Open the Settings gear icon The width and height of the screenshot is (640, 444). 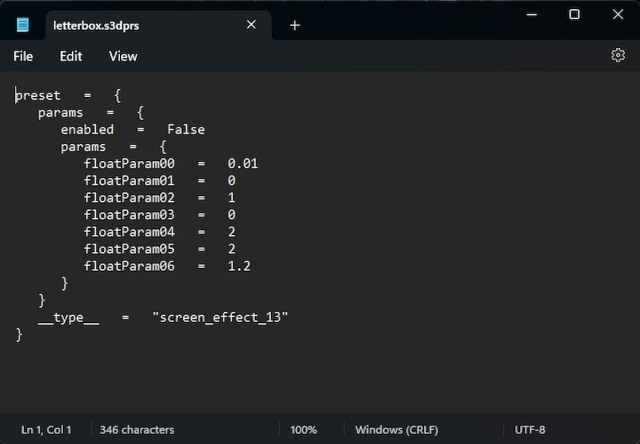(617, 56)
